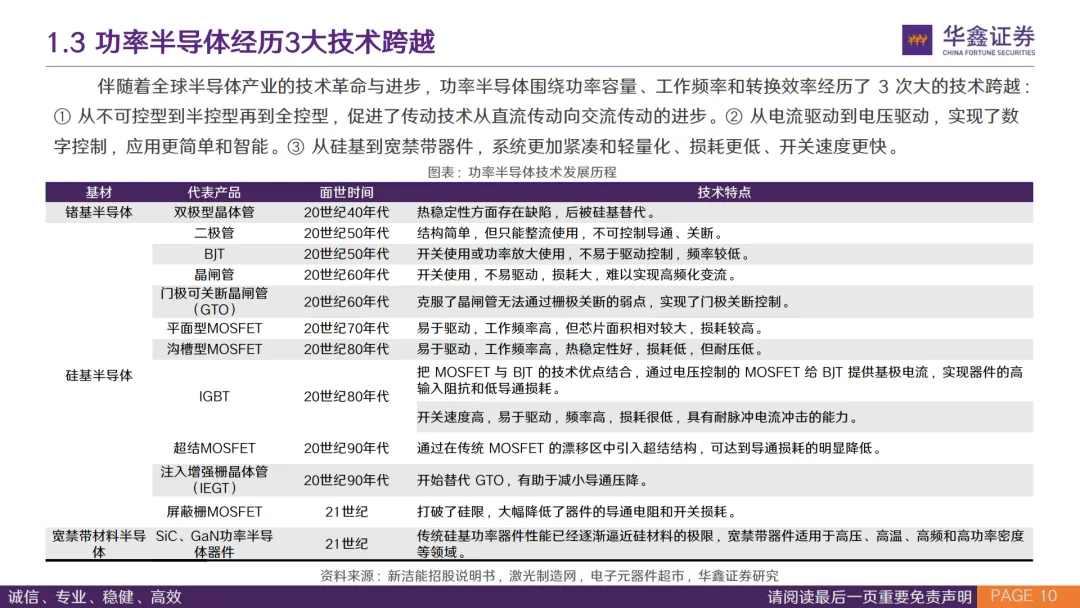
Task: Select the 代表产品 column header
Action: coord(214,192)
